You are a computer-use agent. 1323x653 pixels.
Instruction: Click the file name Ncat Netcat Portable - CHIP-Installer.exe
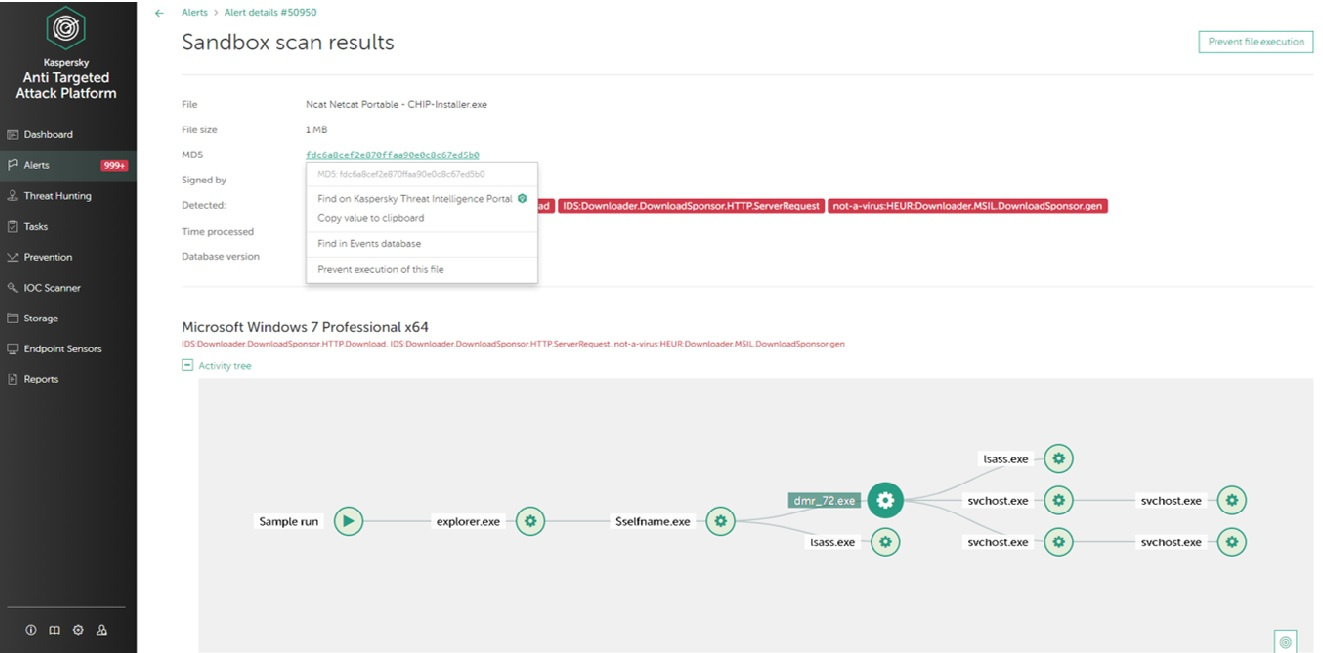click(396, 104)
